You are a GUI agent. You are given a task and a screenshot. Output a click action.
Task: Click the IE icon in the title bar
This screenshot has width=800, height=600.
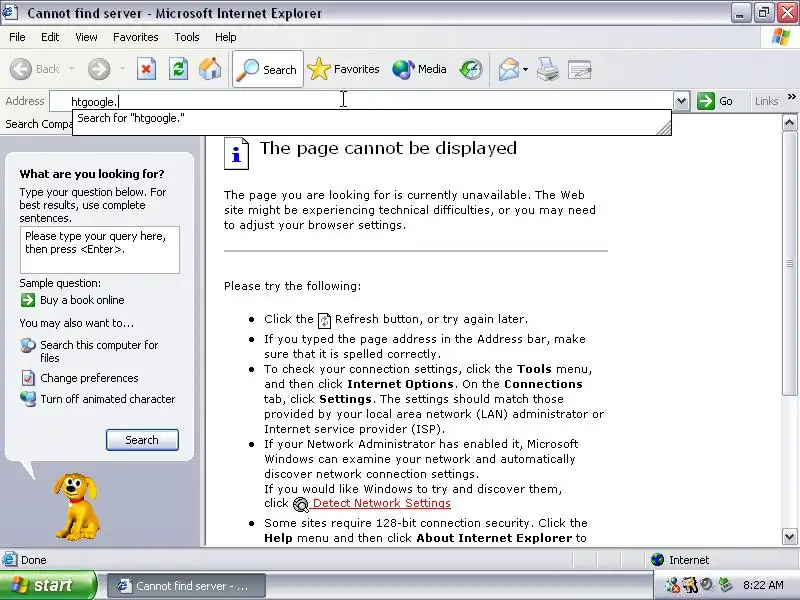[11, 12]
